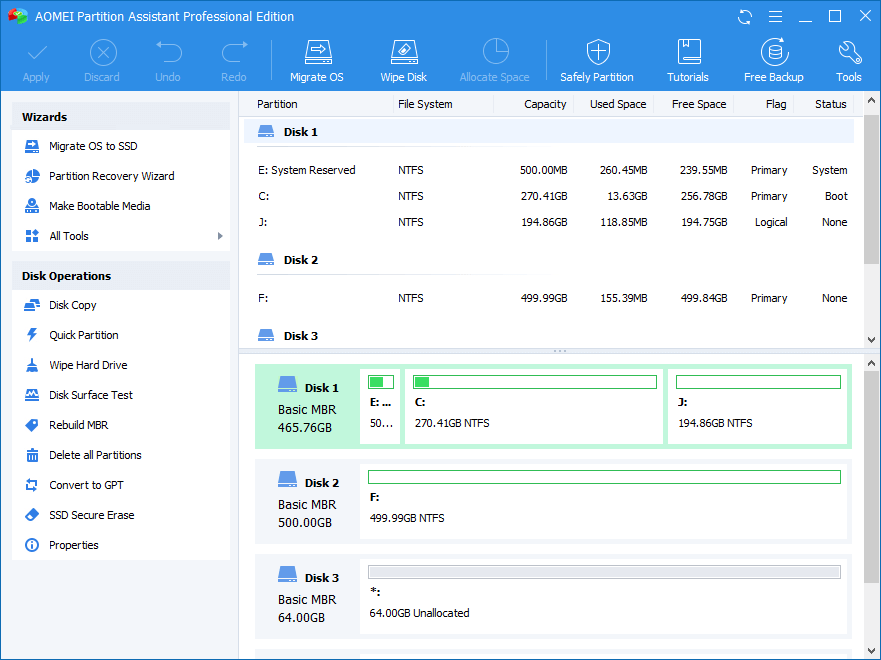Image resolution: width=881 pixels, height=660 pixels.
Task: Open the Tools wrench icon
Action: click(x=849, y=52)
